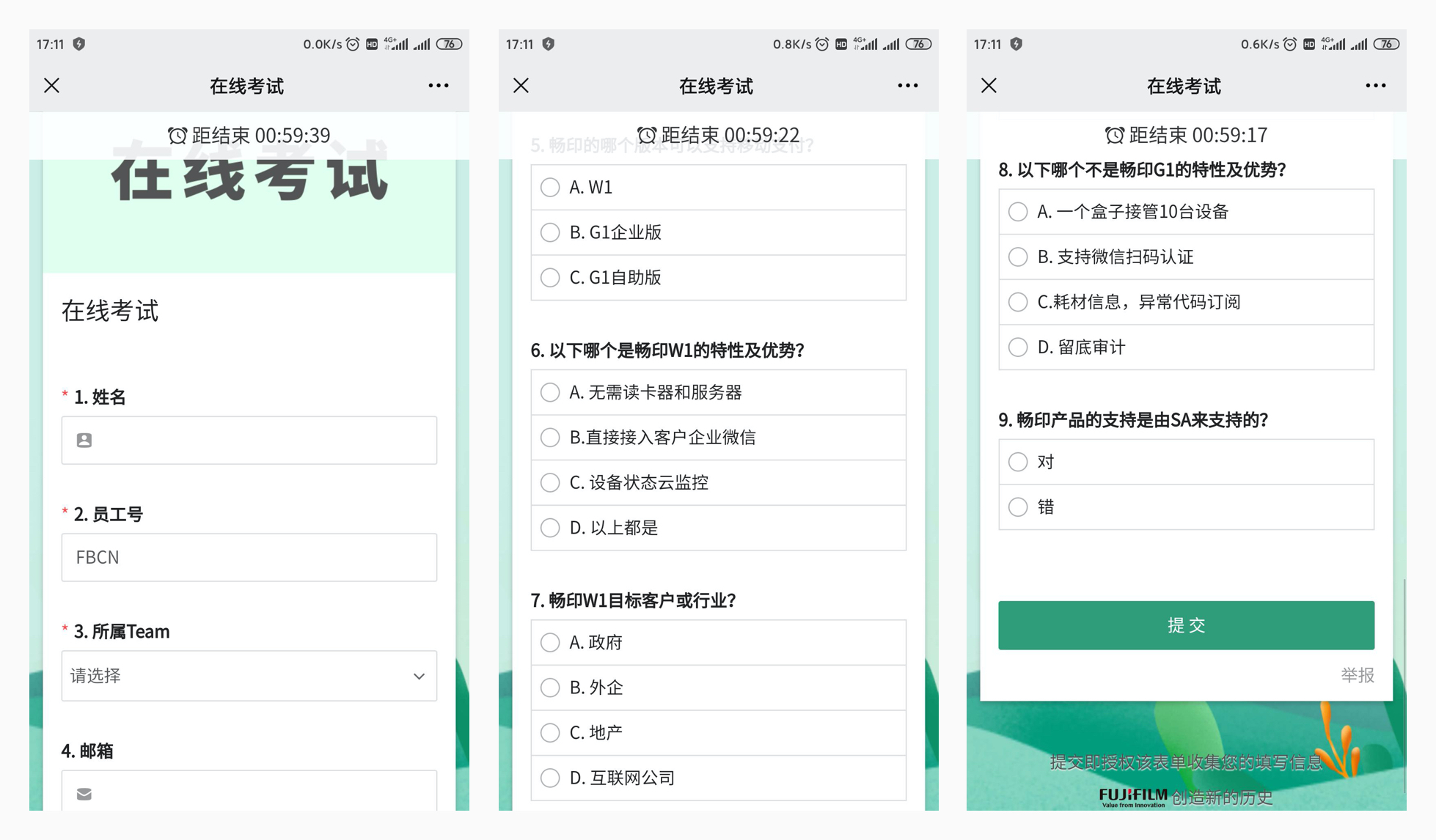Open the three-dot menu on first screen

pyautogui.click(x=439, y=86)
